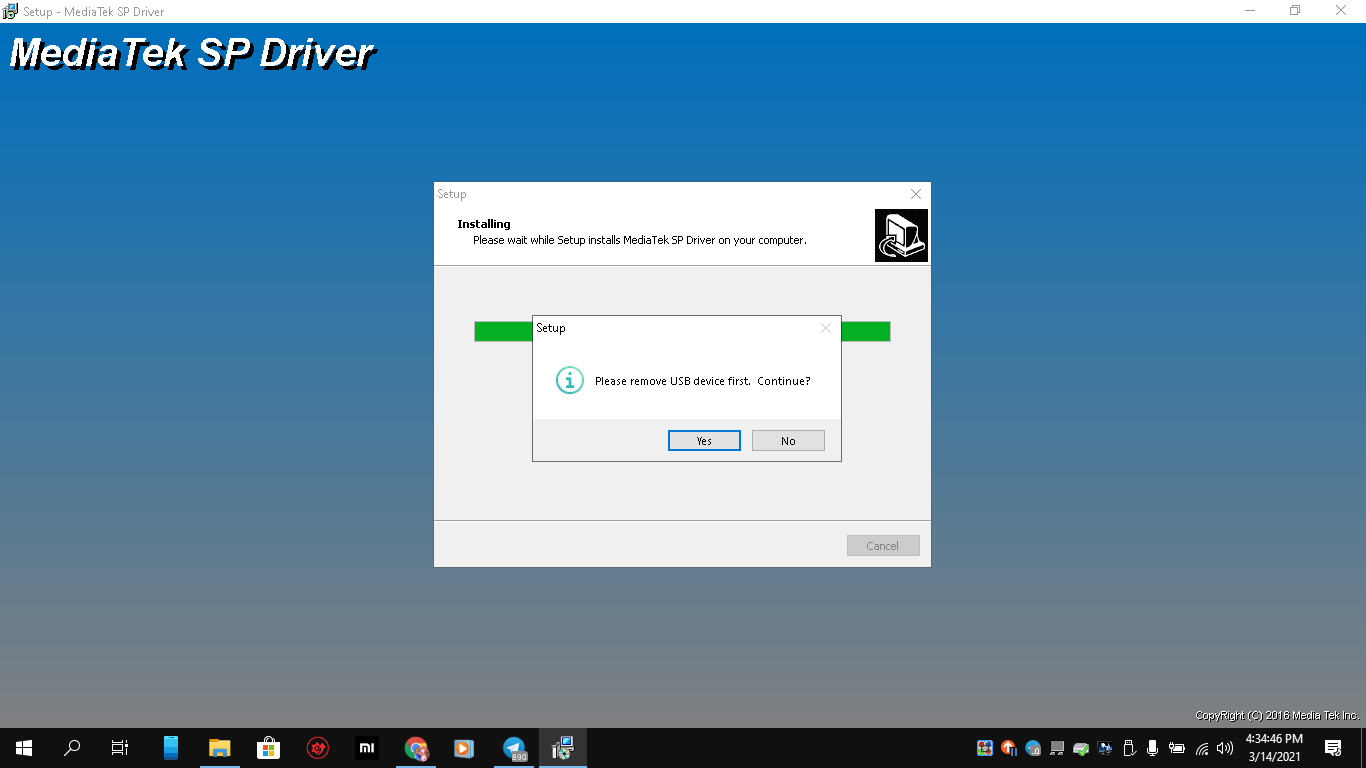Screen dimensions: 1366x768
Task: Click the colorful square tray icon
Action: (985, 748)
